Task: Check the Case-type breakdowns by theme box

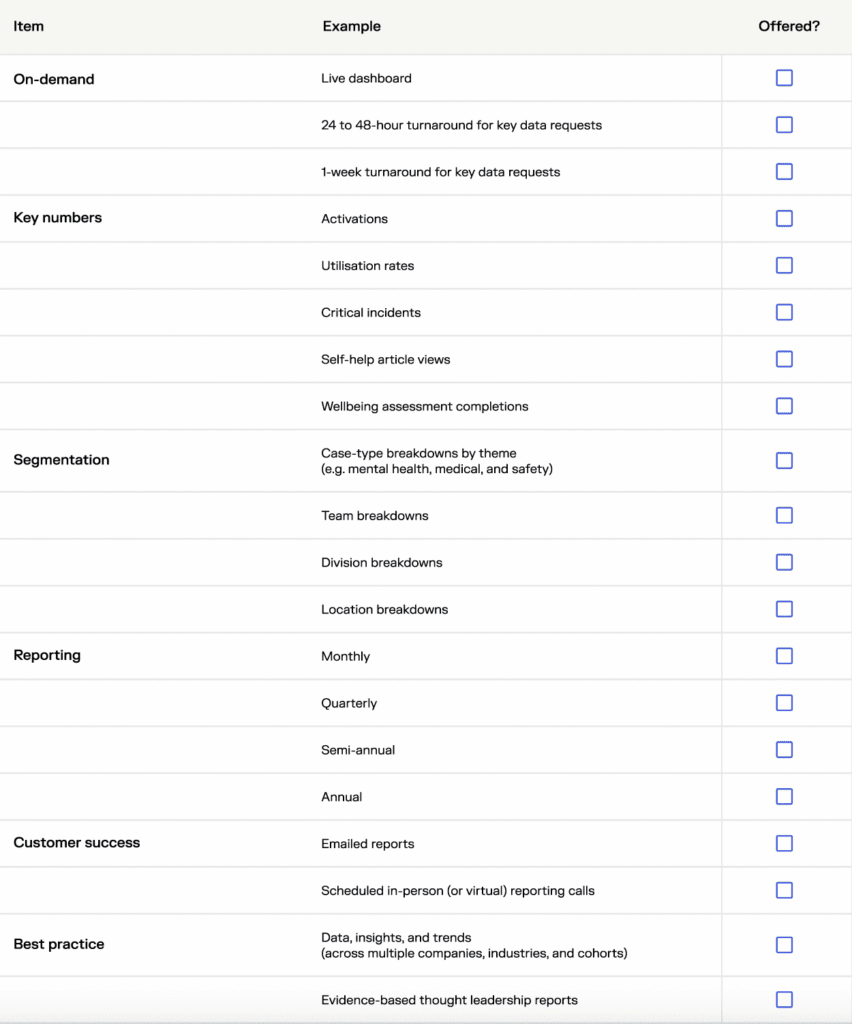Action: [784, 461]
